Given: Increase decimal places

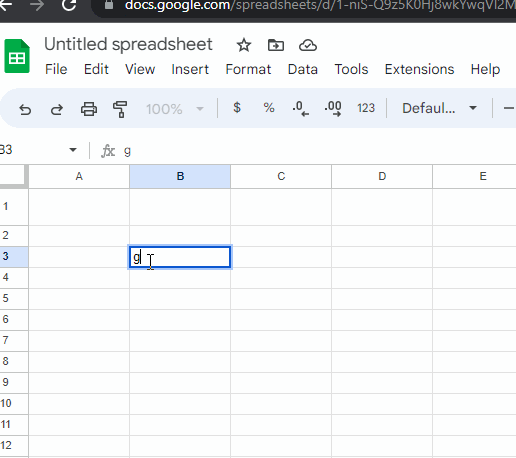Looking at the screenshot, I should pos(333,109).
